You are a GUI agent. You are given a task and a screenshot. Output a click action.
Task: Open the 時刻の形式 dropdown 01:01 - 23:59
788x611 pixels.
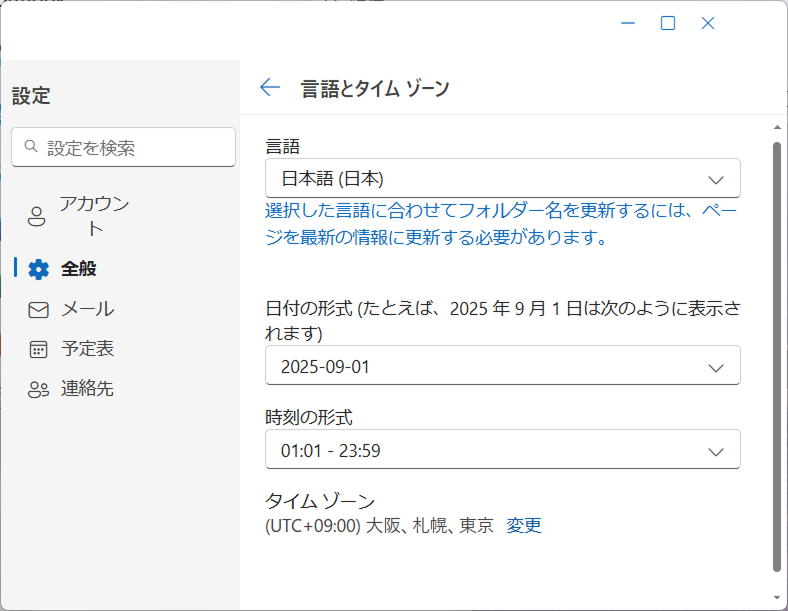coord(503,449)
